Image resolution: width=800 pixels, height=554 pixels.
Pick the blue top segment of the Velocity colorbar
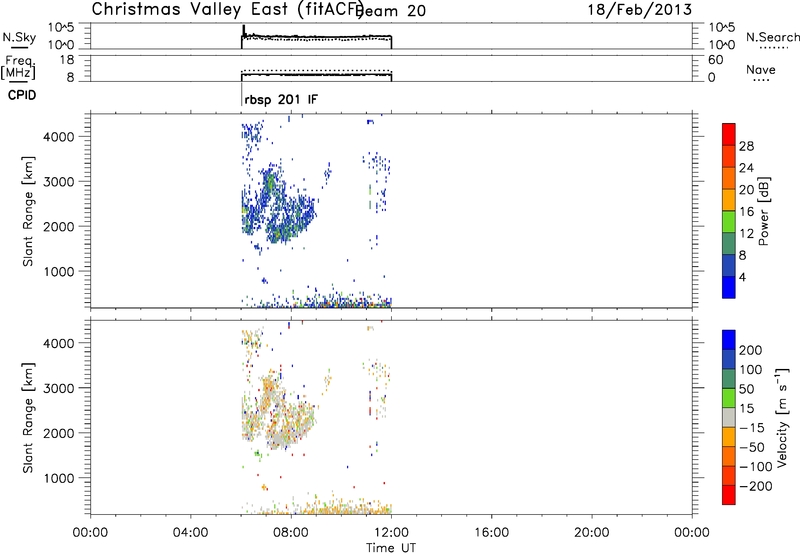(x=729, y=340)
